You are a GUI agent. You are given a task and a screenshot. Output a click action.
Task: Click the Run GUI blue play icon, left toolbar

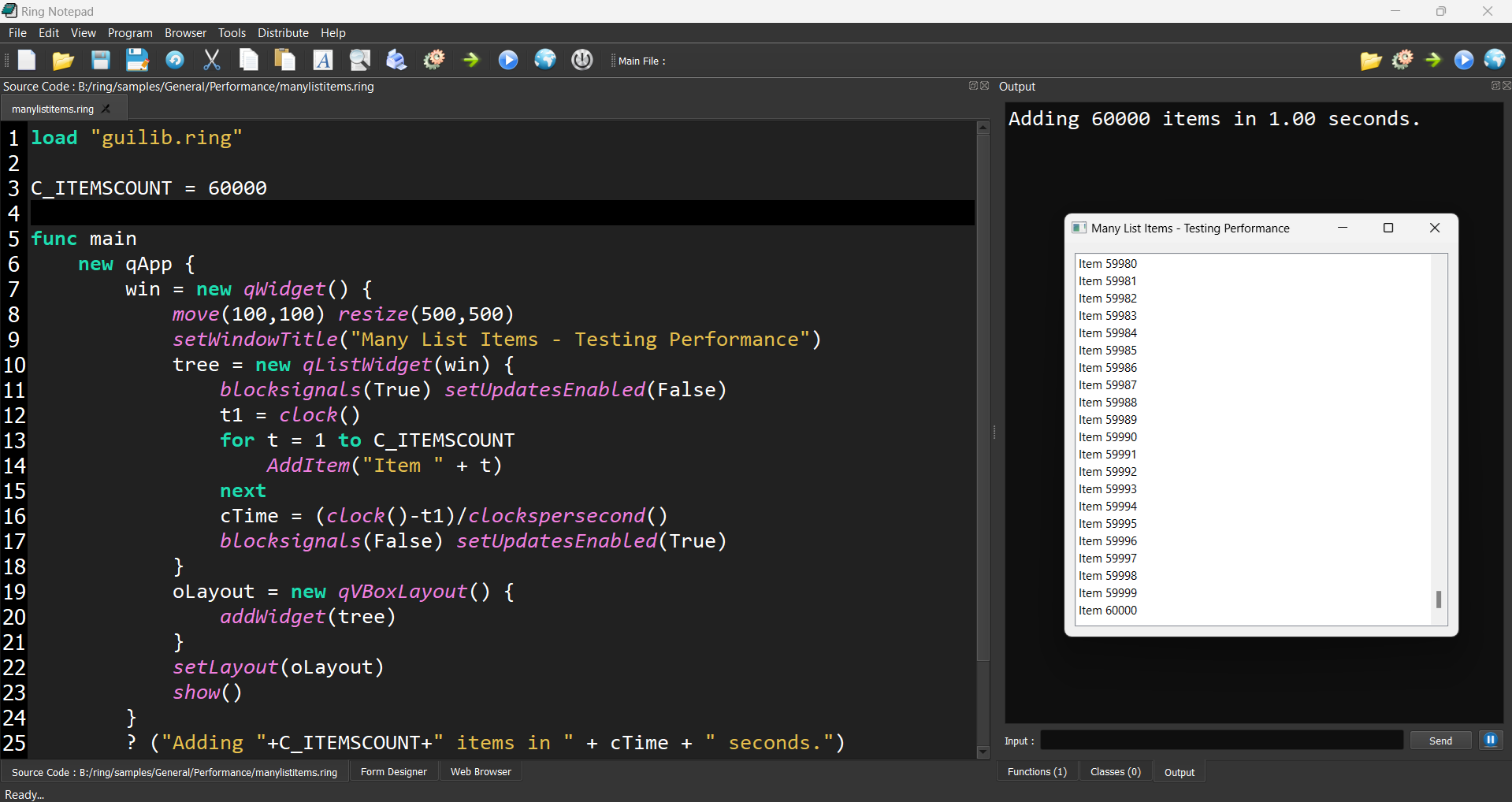(508, 60)
